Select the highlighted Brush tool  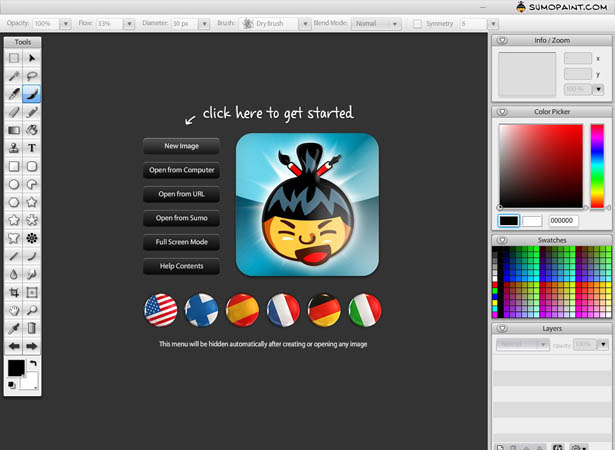pos(32,94)
